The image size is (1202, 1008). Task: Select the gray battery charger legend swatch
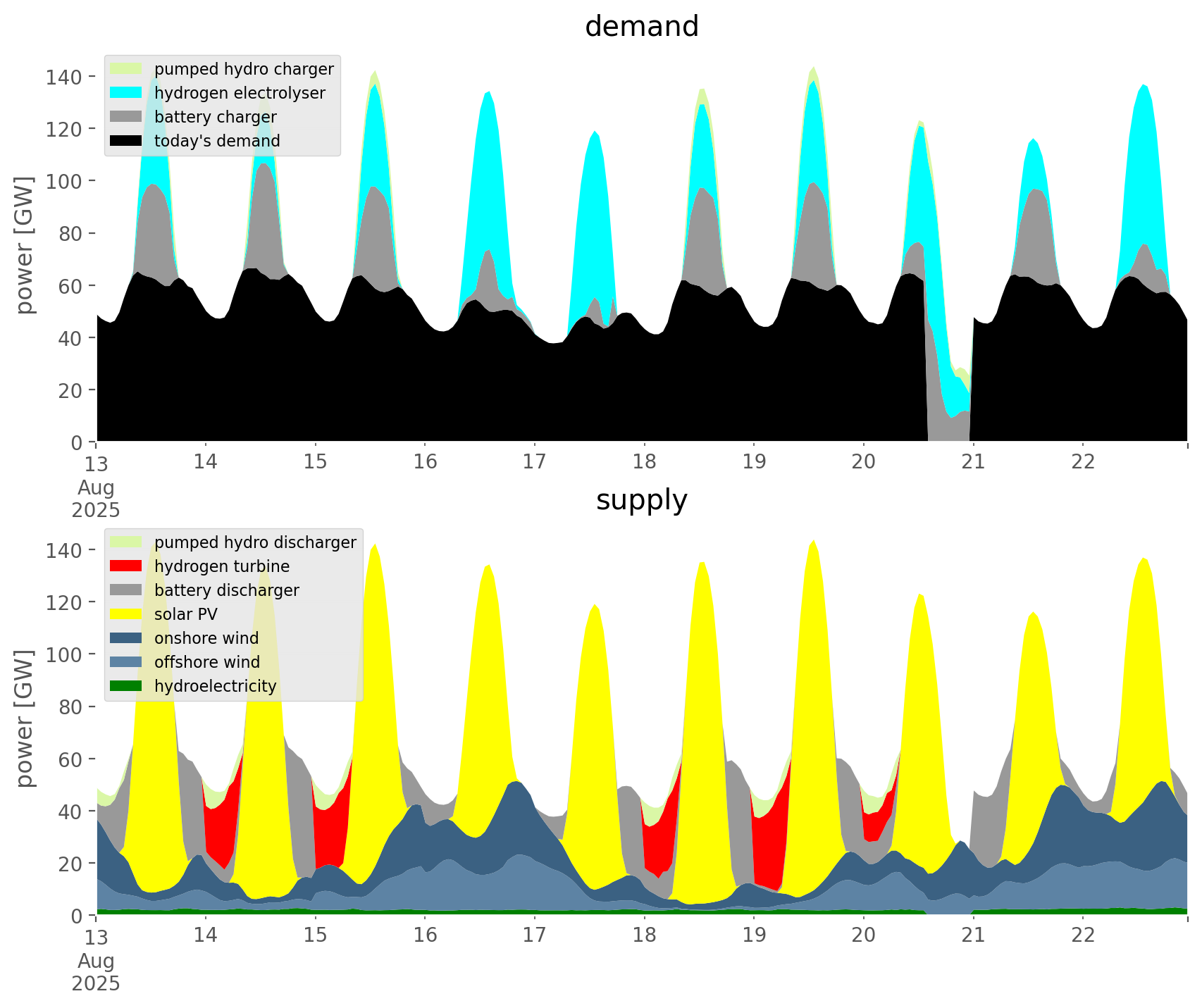click(126, 117)
